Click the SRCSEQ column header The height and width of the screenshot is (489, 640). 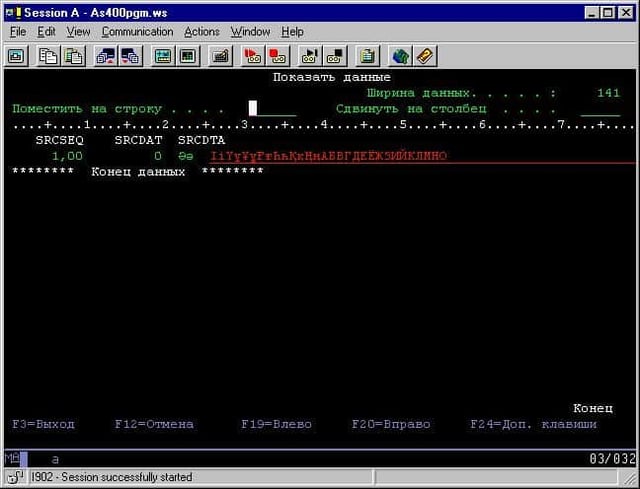(60, 140)
